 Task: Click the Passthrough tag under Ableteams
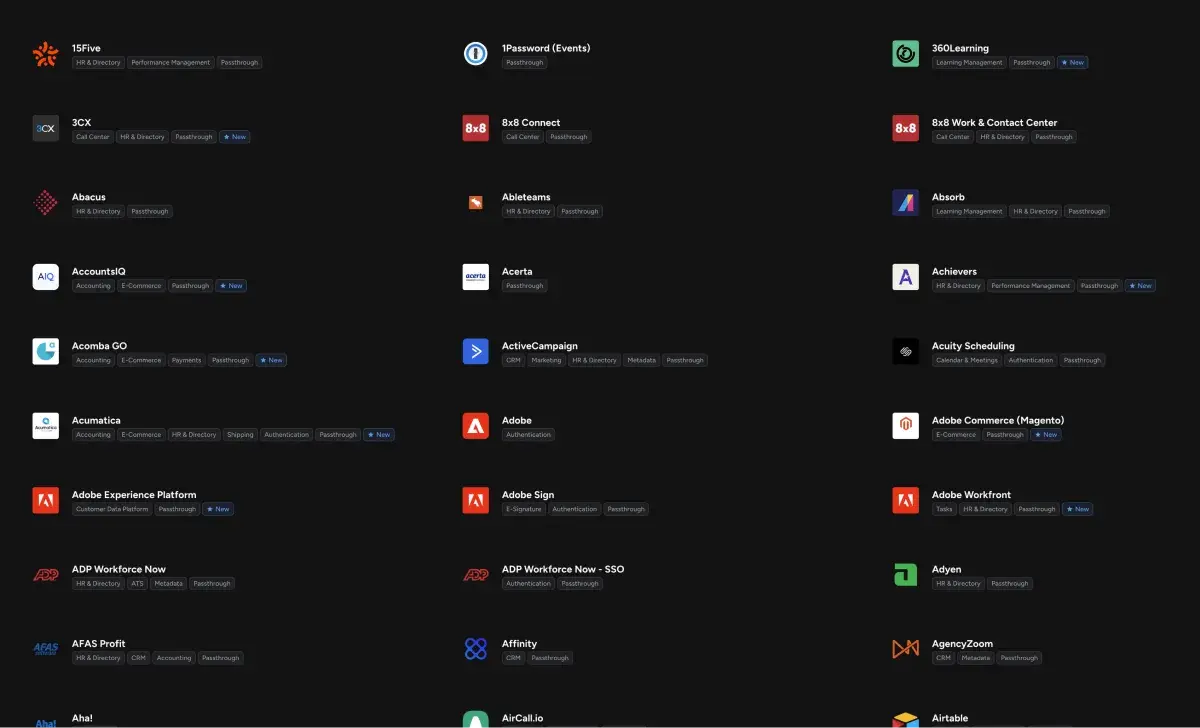580,212
